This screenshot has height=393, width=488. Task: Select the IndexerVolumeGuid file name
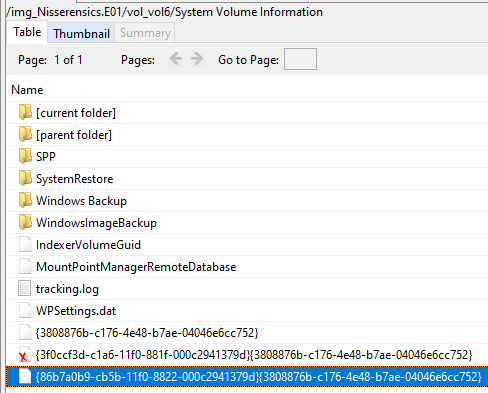[x=88, y=245]
